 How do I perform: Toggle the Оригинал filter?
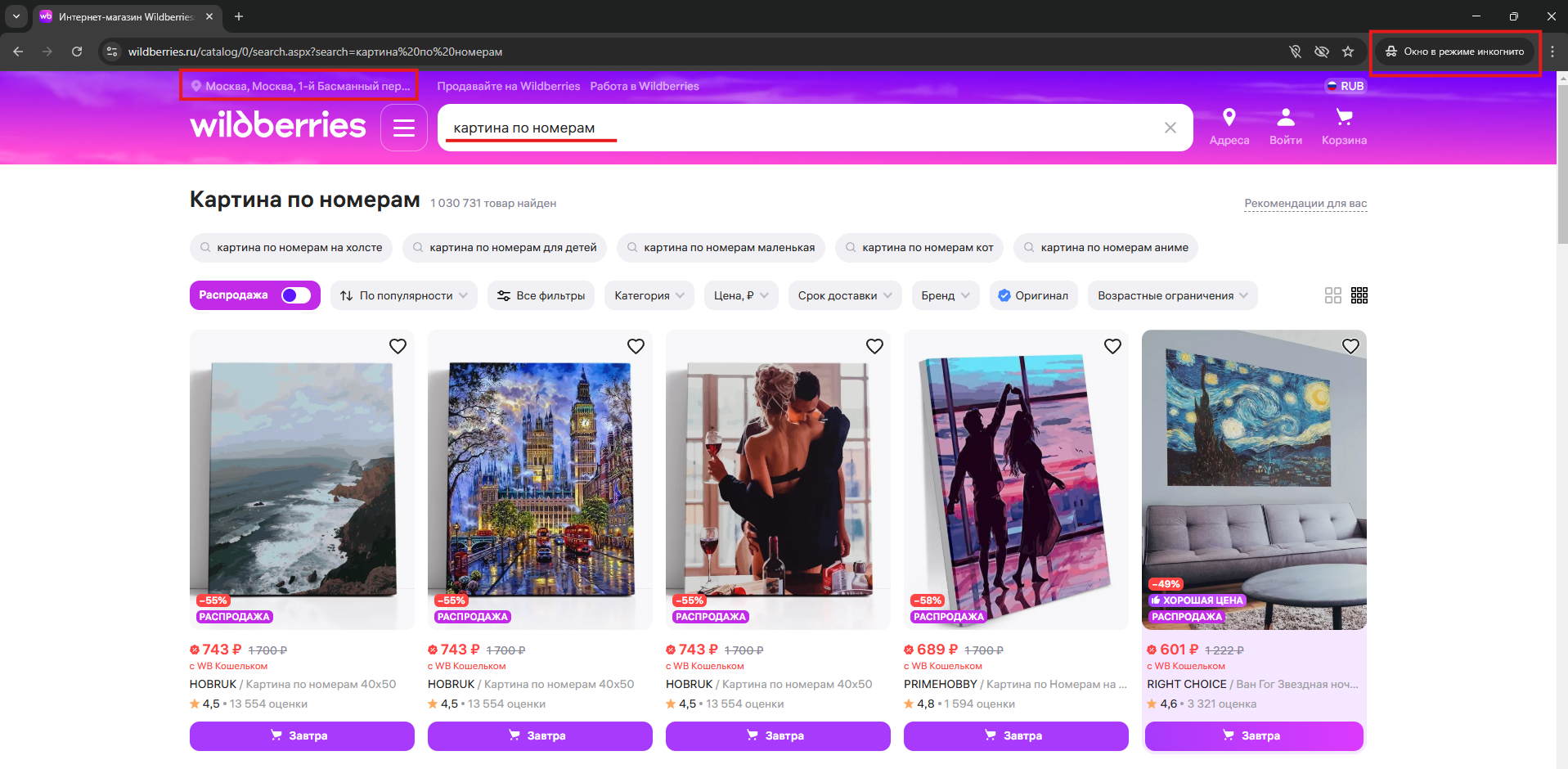pos(1034,295)
